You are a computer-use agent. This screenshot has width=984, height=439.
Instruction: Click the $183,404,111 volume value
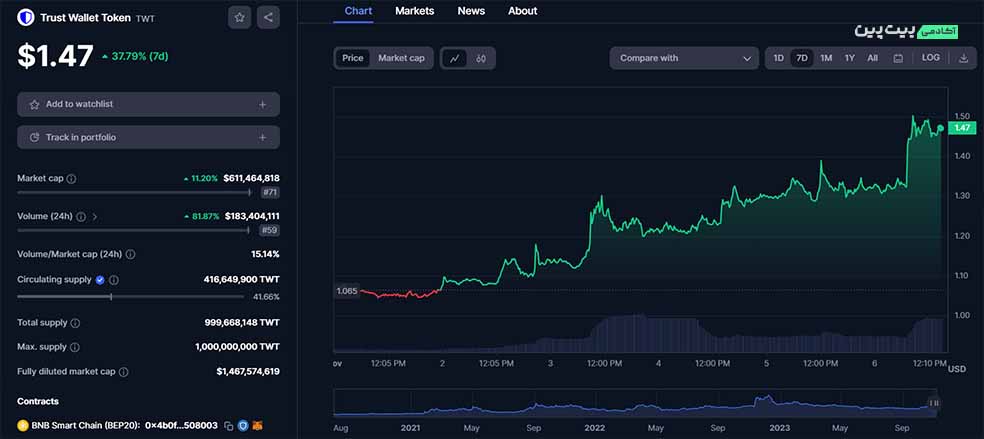pos(252,216)
